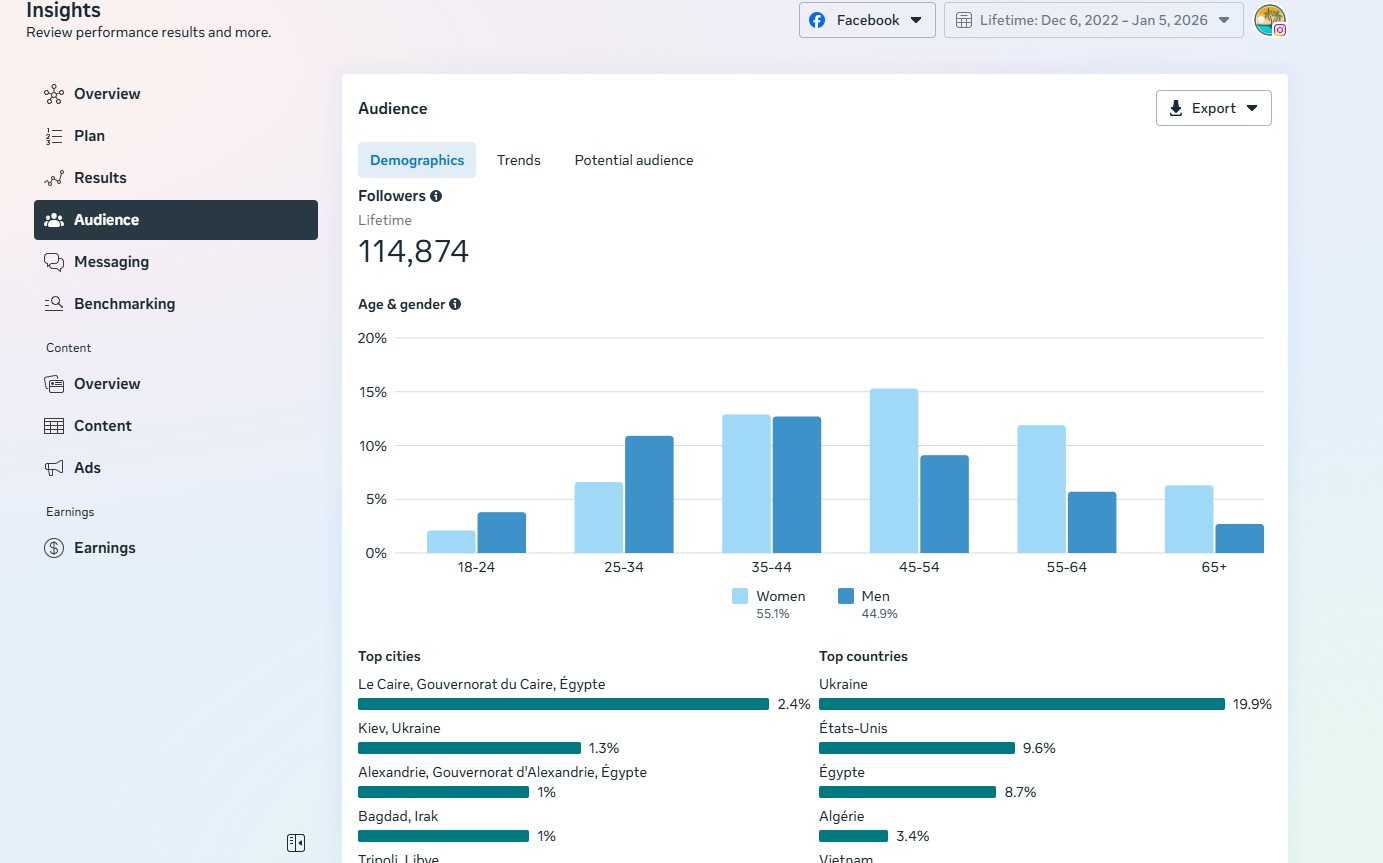The width and height of the screenshot is (1383, 863).
Task: Click the info icon beside Age & gender
Action: point(455,304)
